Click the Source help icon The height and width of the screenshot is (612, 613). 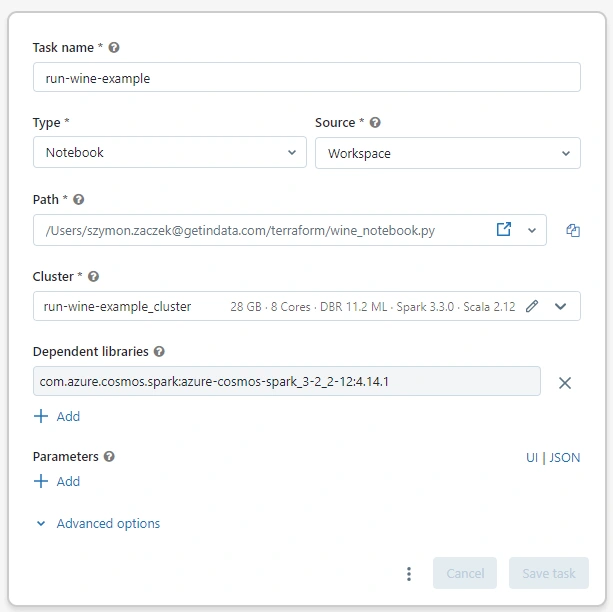[x=375, y=123]
